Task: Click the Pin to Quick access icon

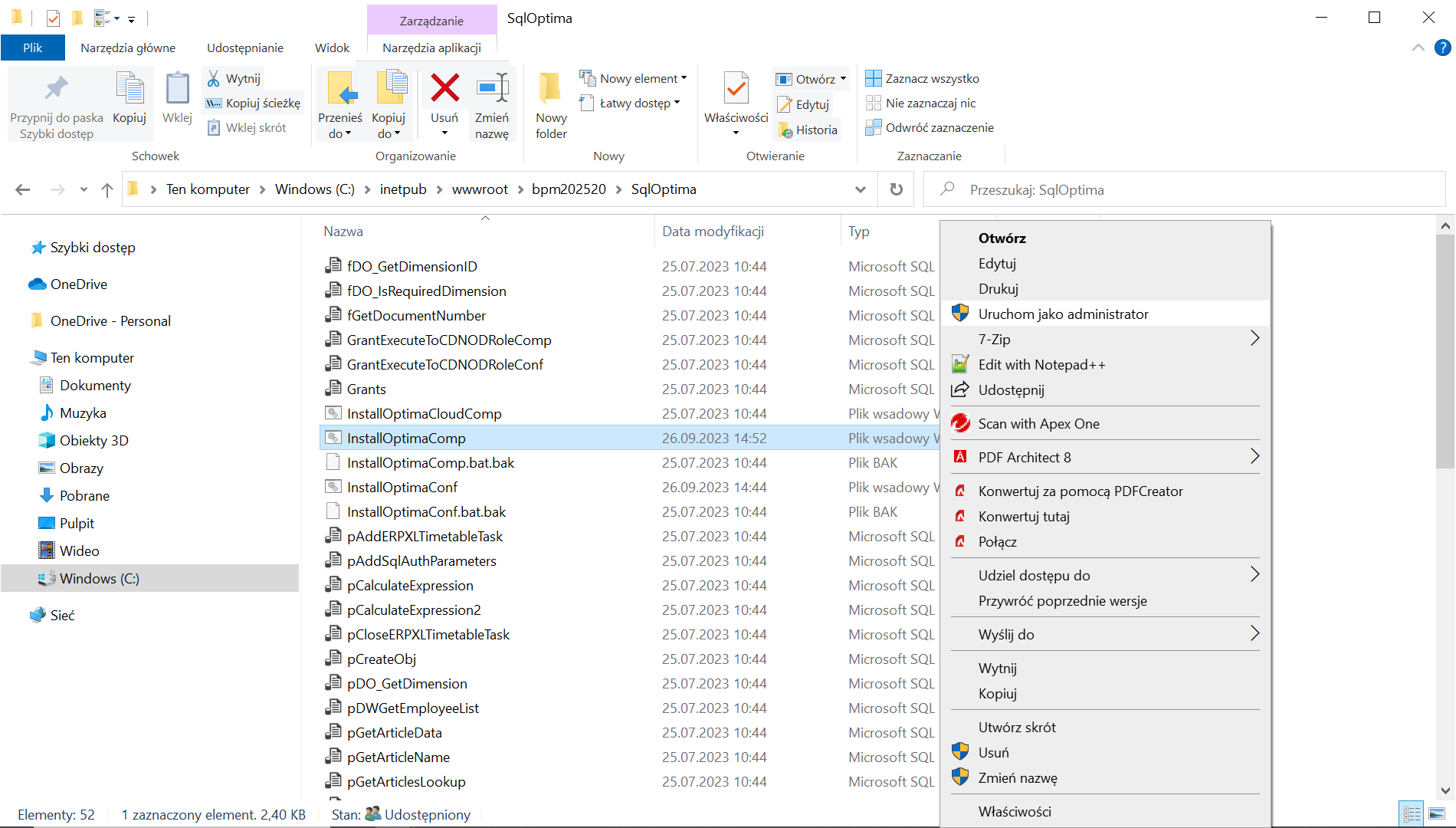Action: click(x=56, y=89)
